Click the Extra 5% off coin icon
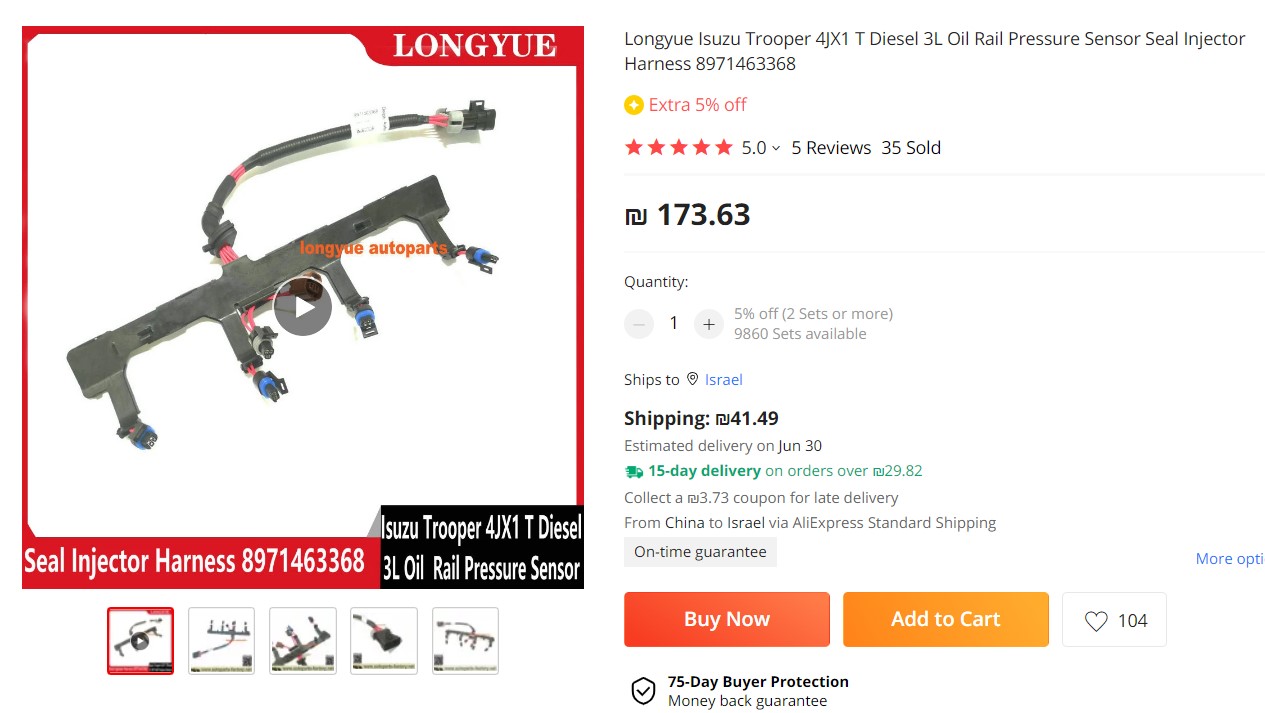1265x713 pixels. coord(634,105)
